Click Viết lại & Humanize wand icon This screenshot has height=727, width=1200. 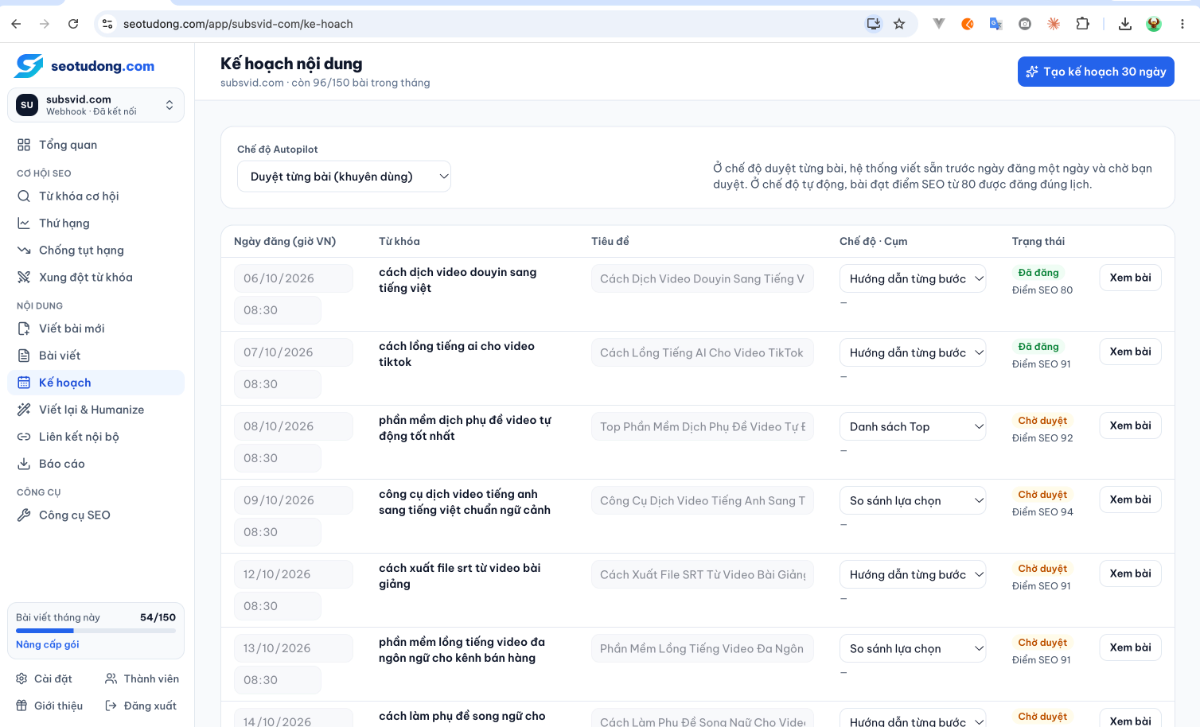(x=24, y=409)
